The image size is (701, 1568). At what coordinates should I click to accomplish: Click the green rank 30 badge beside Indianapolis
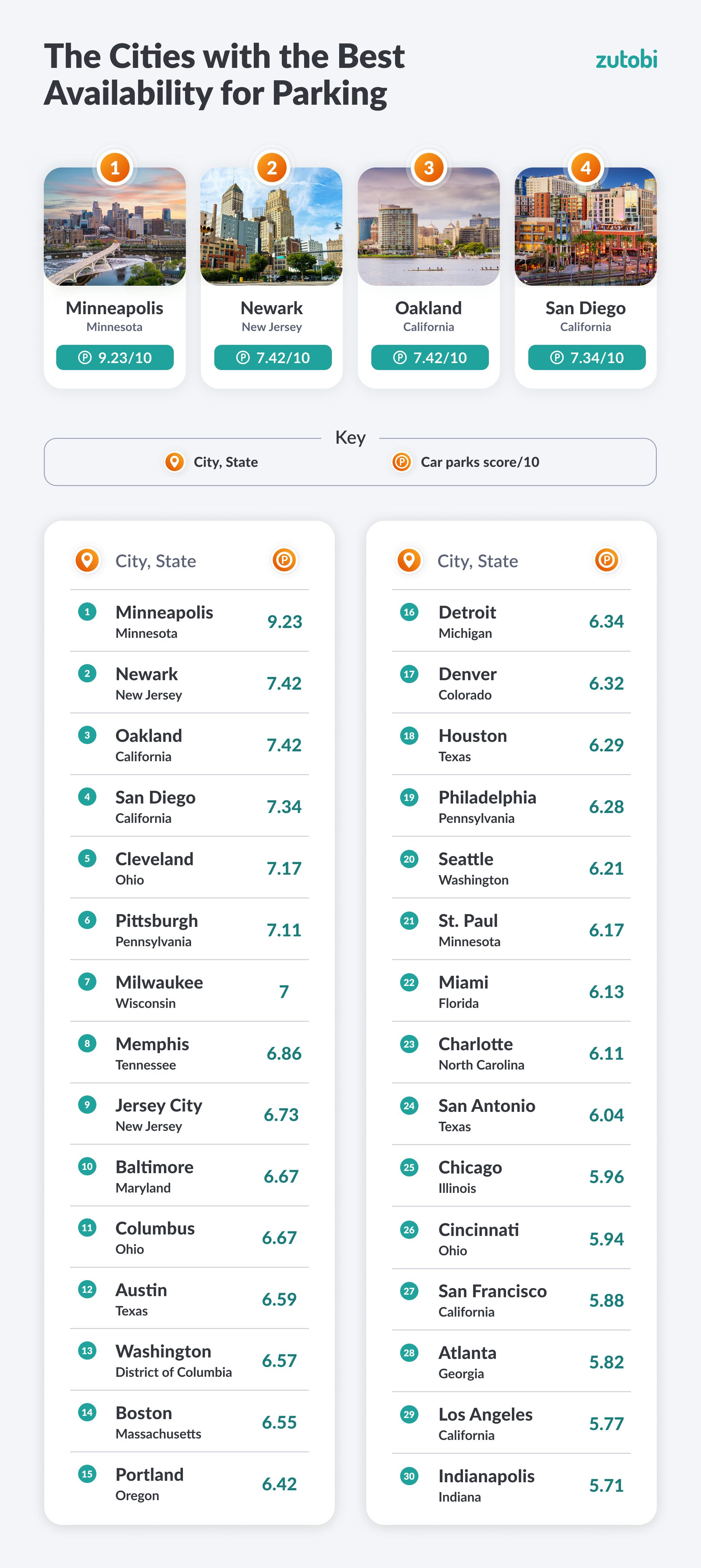click(409, 1475)
